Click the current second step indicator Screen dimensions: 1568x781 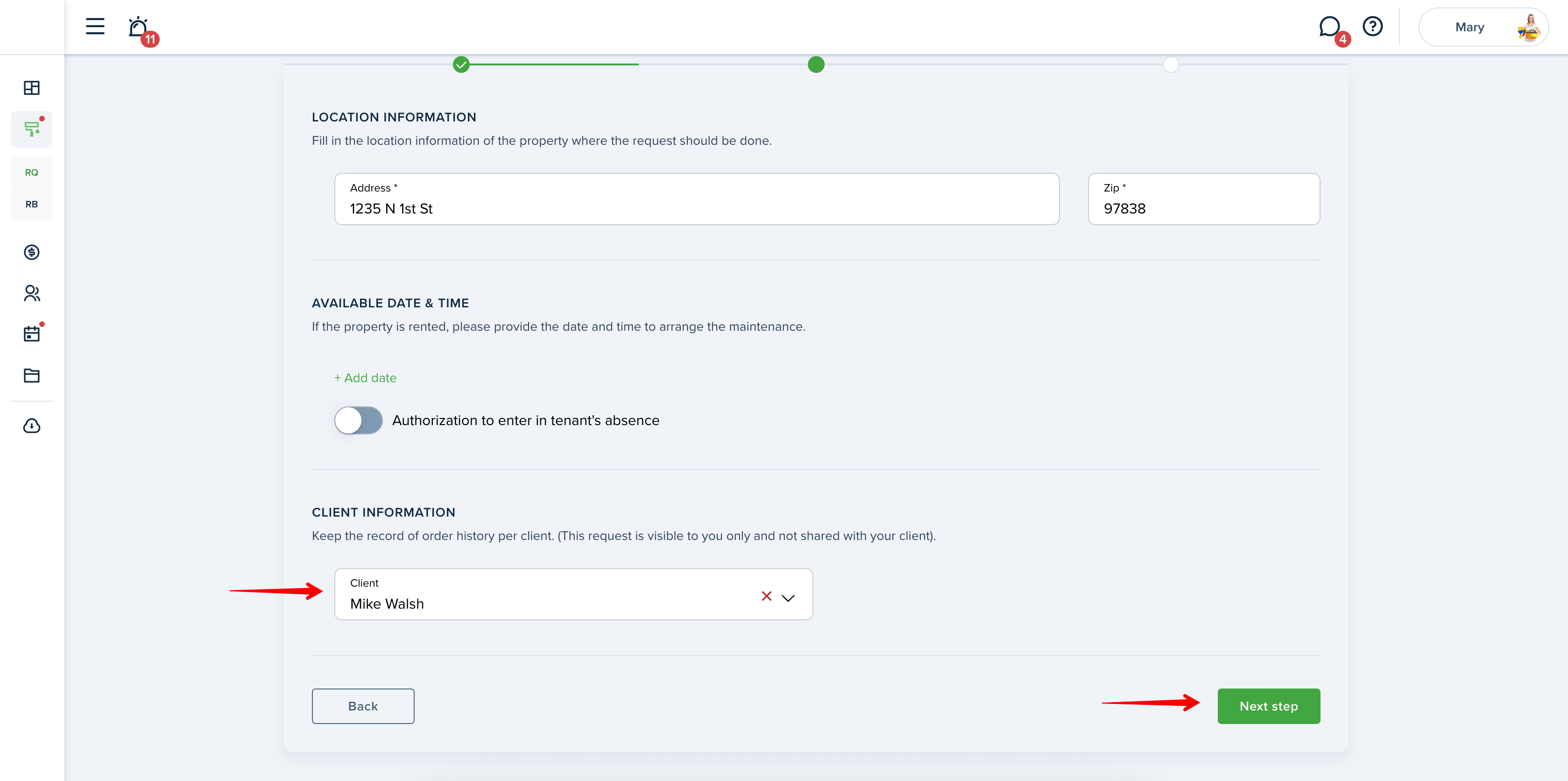click(816, 64)
